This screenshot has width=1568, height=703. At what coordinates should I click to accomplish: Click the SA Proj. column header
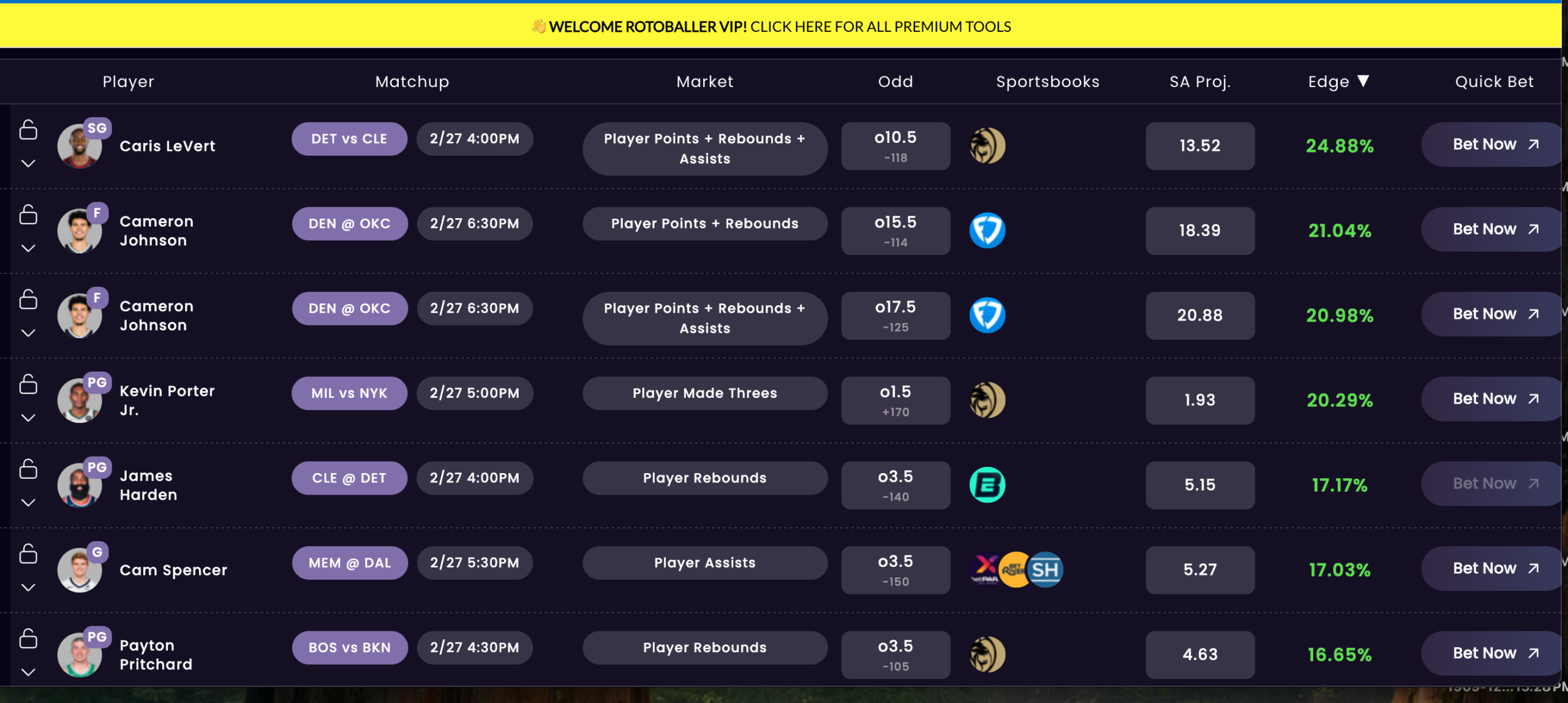coord(1199,82)
